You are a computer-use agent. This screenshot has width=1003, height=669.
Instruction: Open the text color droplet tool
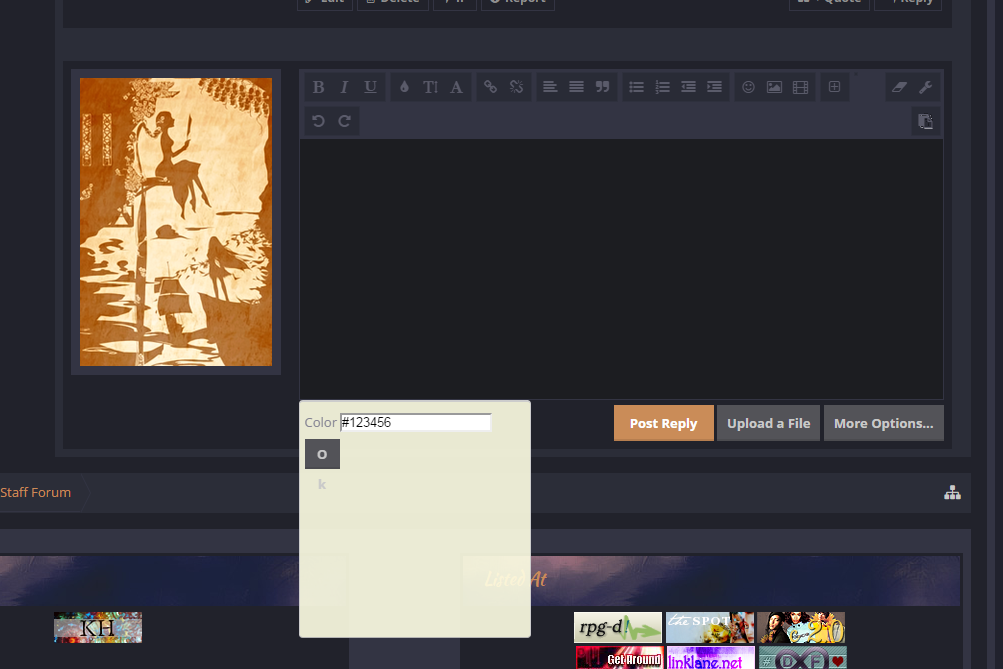click(x=404, y=87)
